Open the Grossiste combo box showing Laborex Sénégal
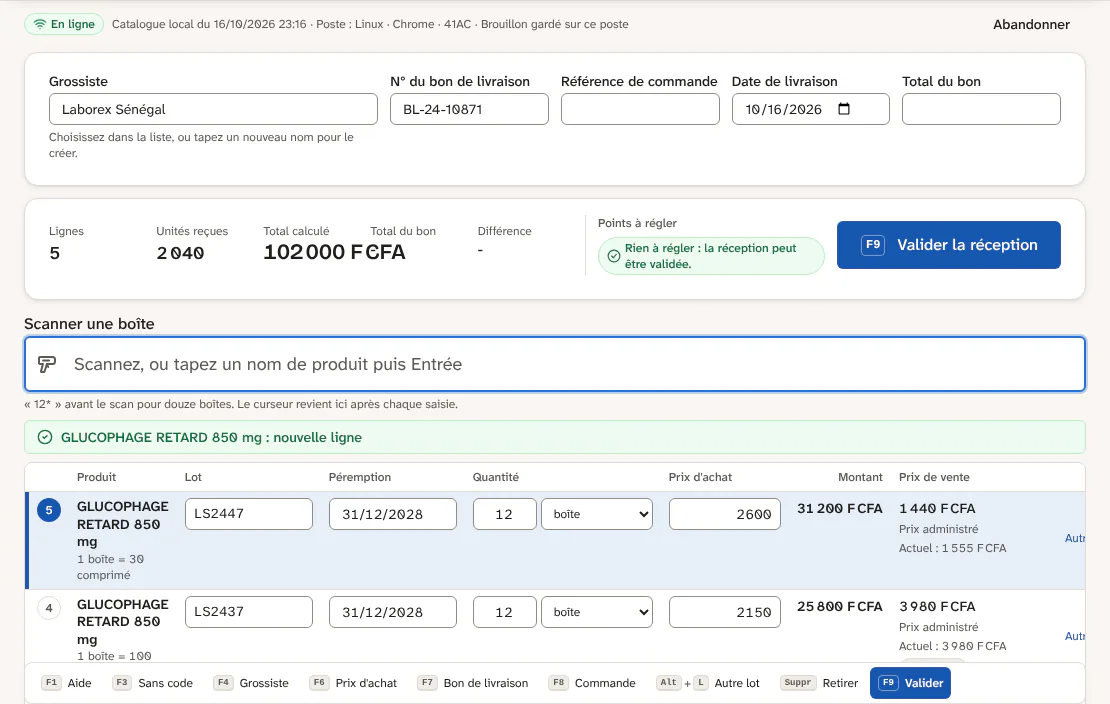Viewport: 1110px width, 704px height. (213, 109)
